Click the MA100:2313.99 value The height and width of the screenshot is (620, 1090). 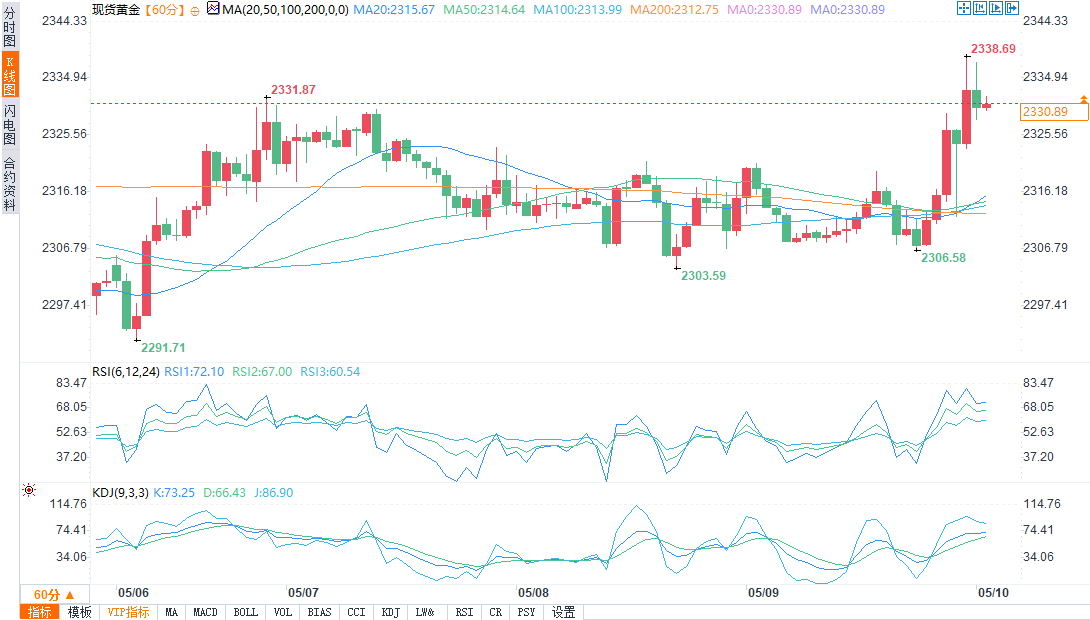tap(578, 10)
